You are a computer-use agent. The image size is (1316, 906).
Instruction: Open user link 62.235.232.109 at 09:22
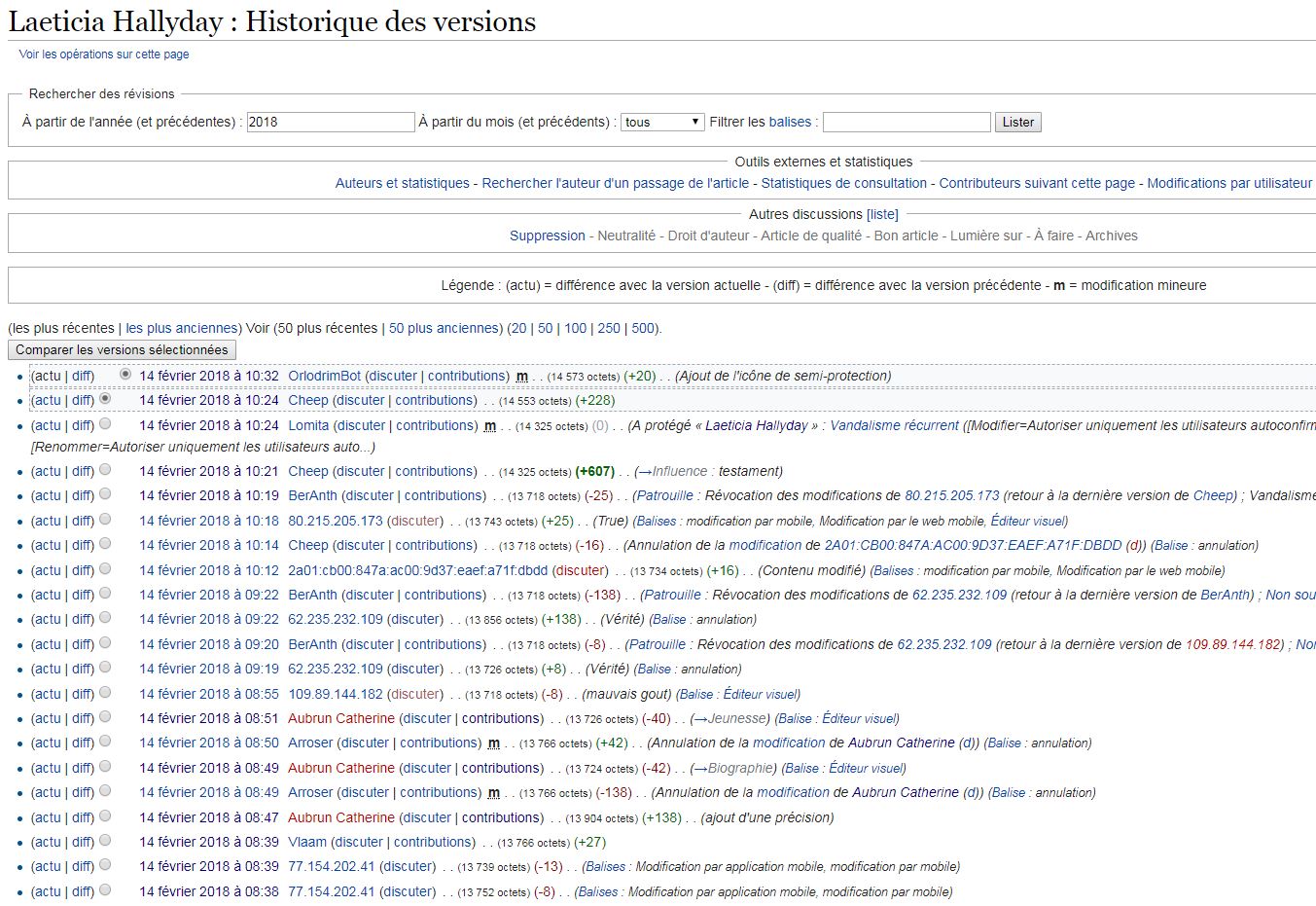click(x=336, y=619)
